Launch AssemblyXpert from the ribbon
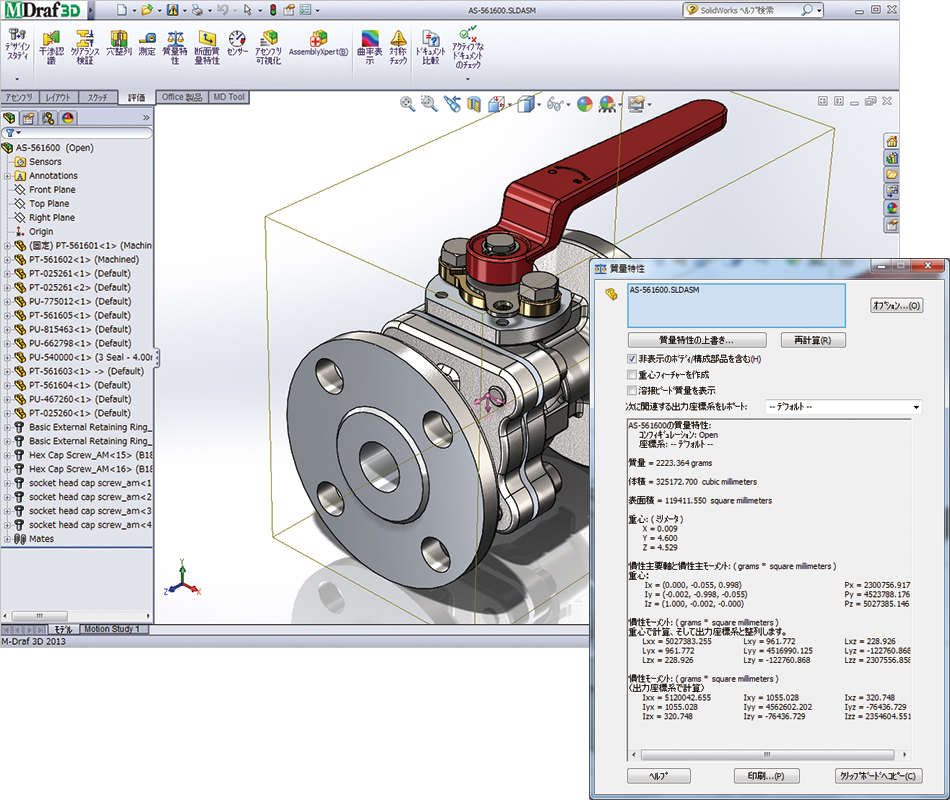950x800 pixels. (x=318, y=42)
